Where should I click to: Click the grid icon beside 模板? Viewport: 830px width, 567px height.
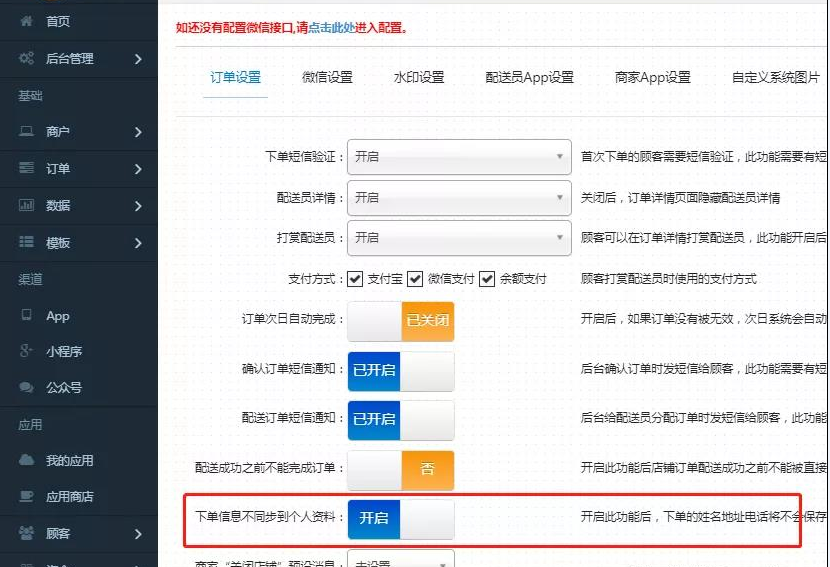tap(26, 242)
